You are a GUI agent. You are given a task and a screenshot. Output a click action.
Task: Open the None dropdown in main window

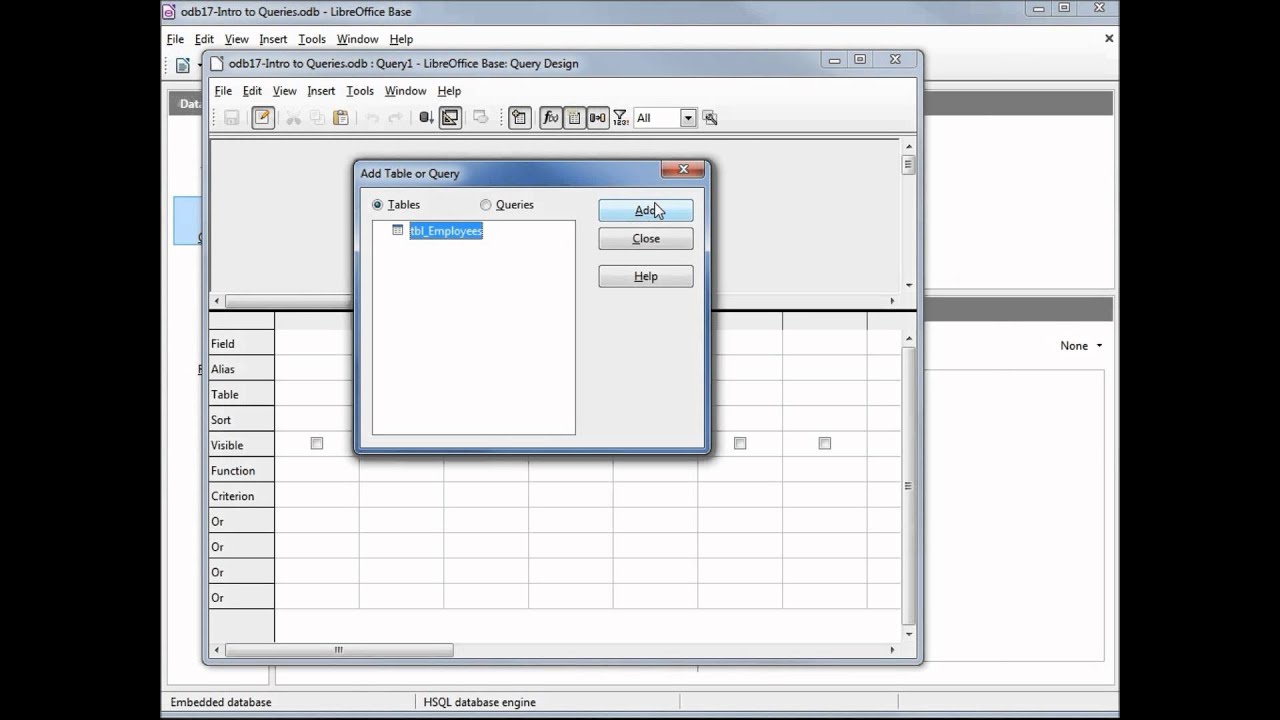pos(1081,346)
